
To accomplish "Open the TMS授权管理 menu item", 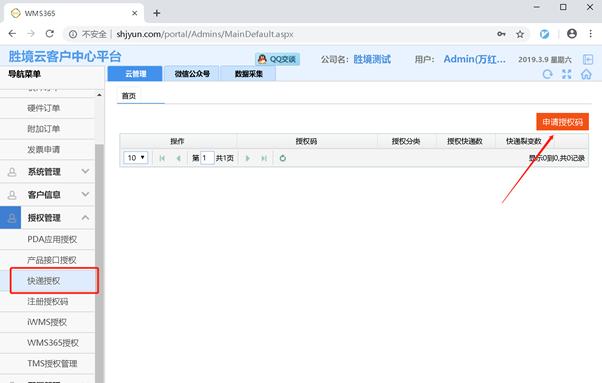I will [47, 364].
